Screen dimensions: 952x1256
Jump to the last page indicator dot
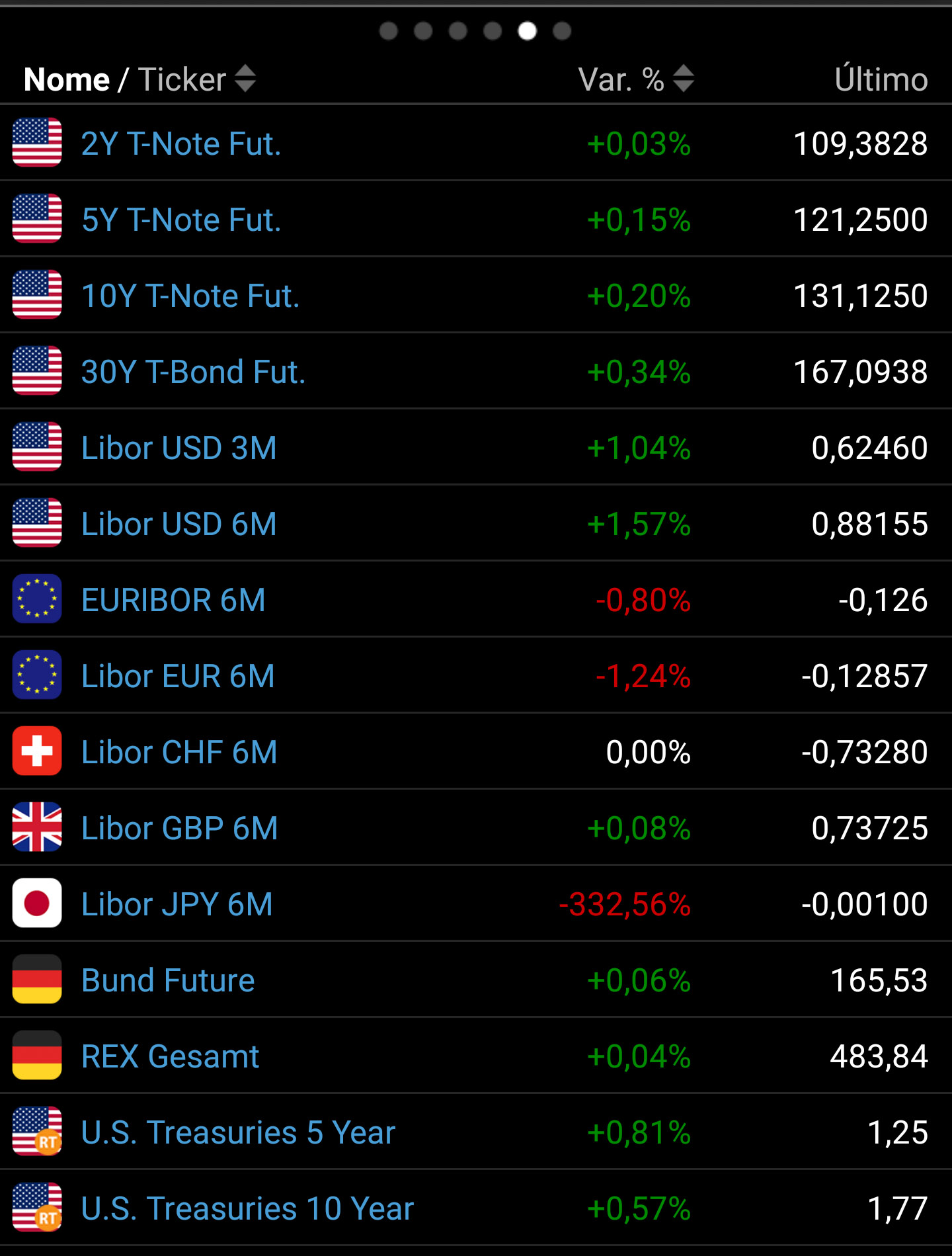562,31
